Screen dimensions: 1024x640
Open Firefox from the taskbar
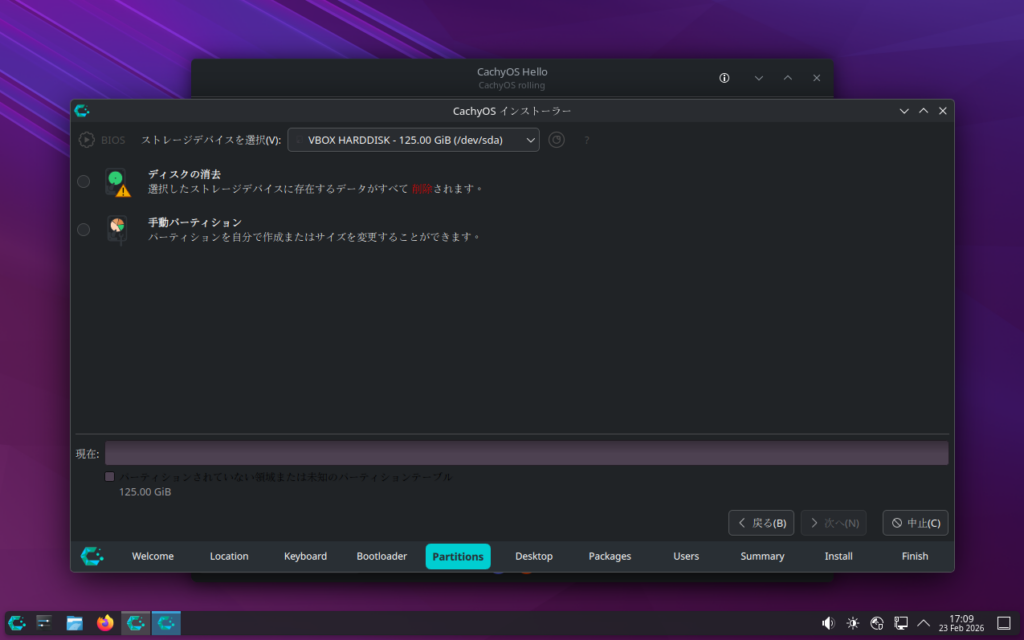105,623
